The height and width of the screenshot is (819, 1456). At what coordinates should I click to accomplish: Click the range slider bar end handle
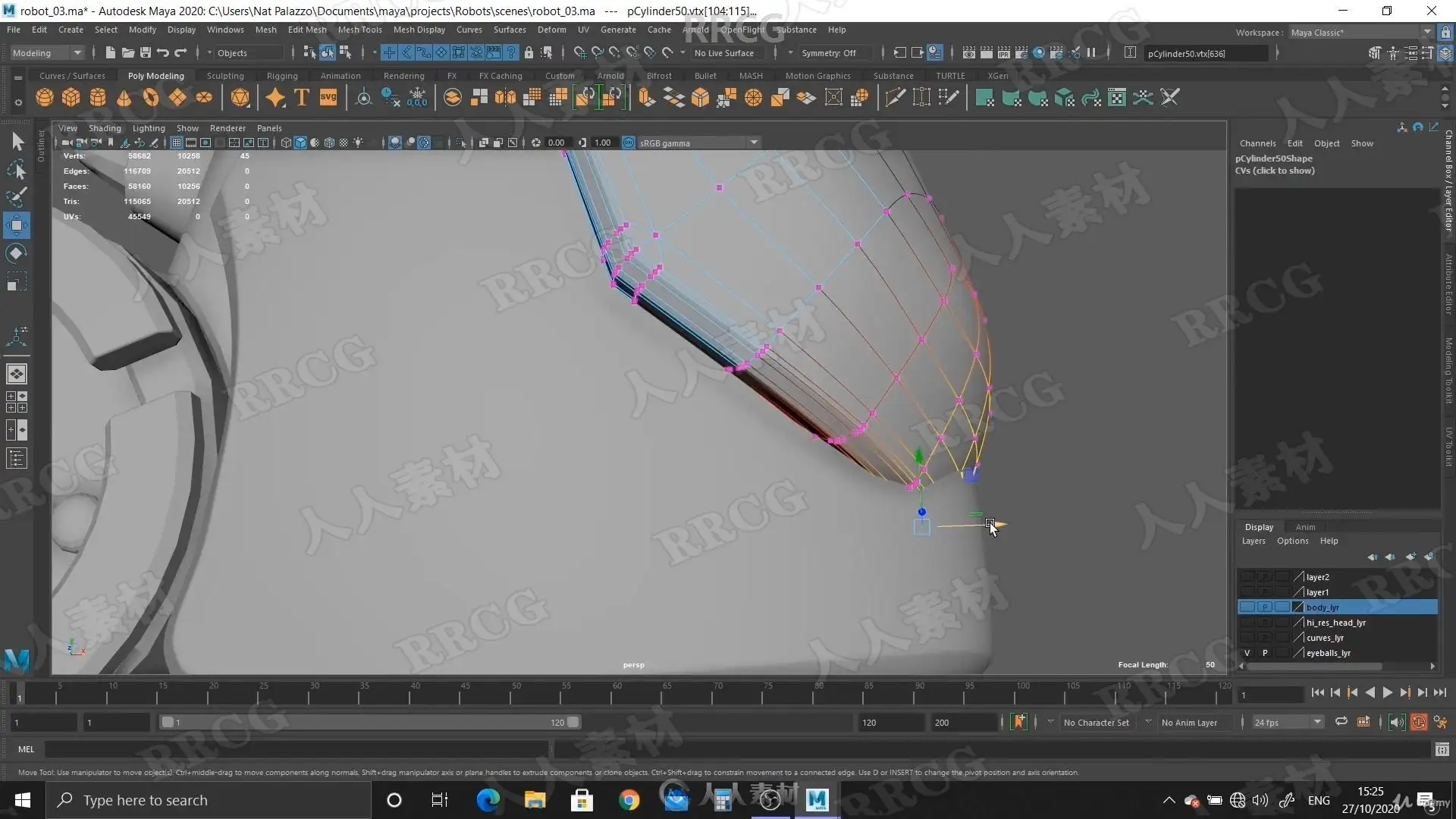pos(573,722)
